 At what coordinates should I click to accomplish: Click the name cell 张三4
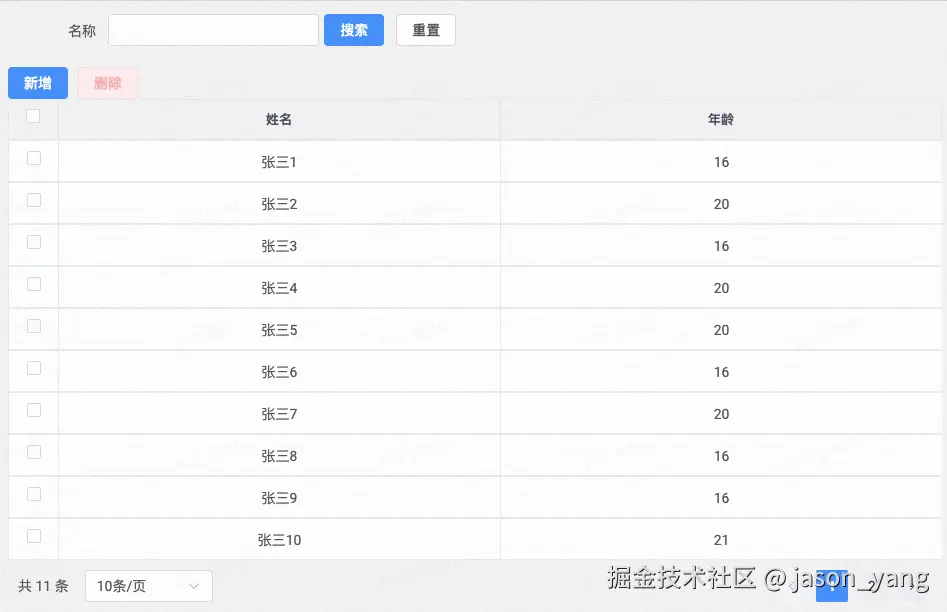tap(279, 288)
